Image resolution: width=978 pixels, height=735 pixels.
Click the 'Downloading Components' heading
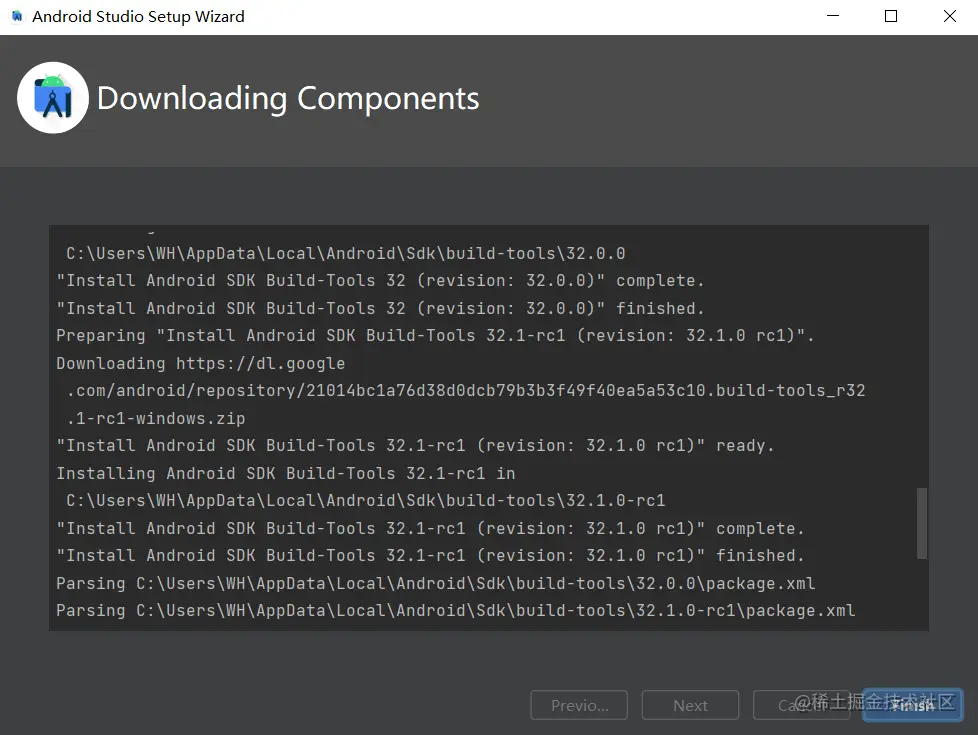288,99
